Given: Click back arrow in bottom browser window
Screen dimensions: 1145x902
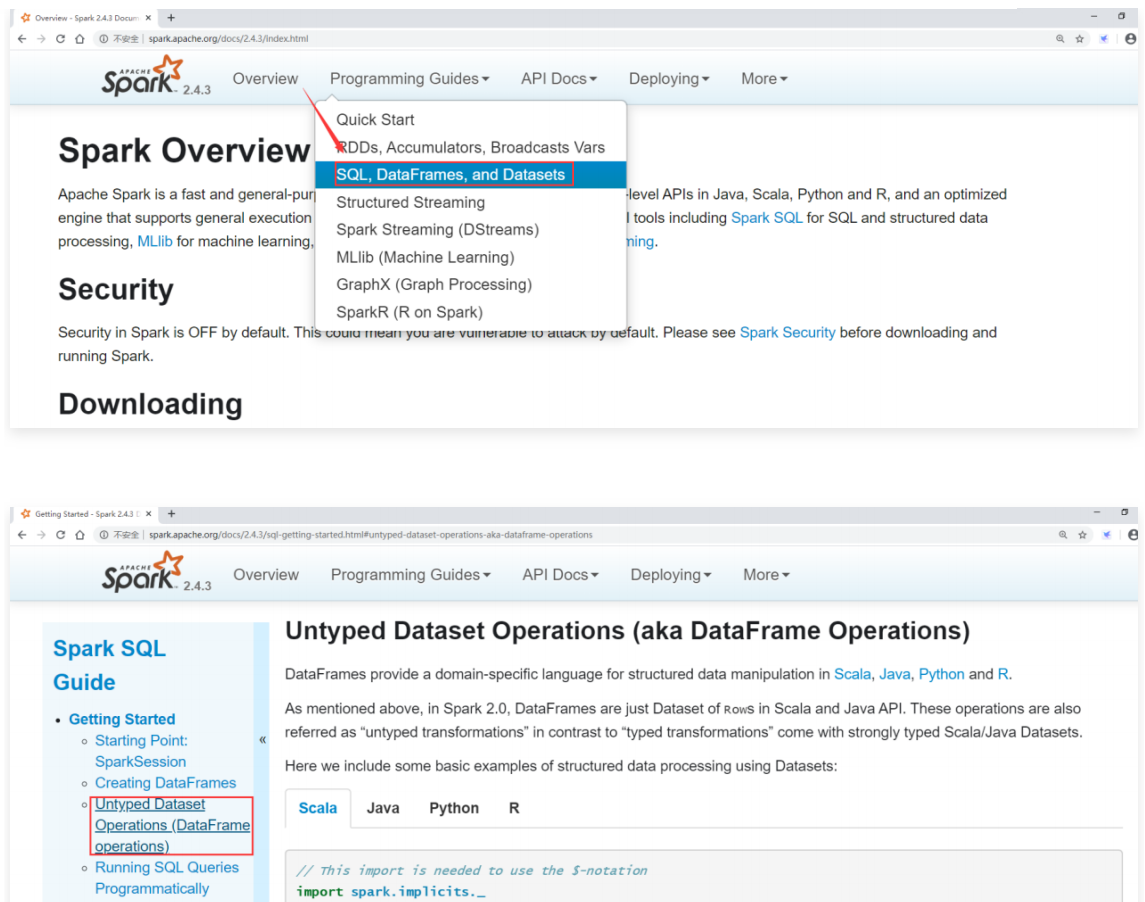Looking at the screenshot, I should [x=22, y=535].
